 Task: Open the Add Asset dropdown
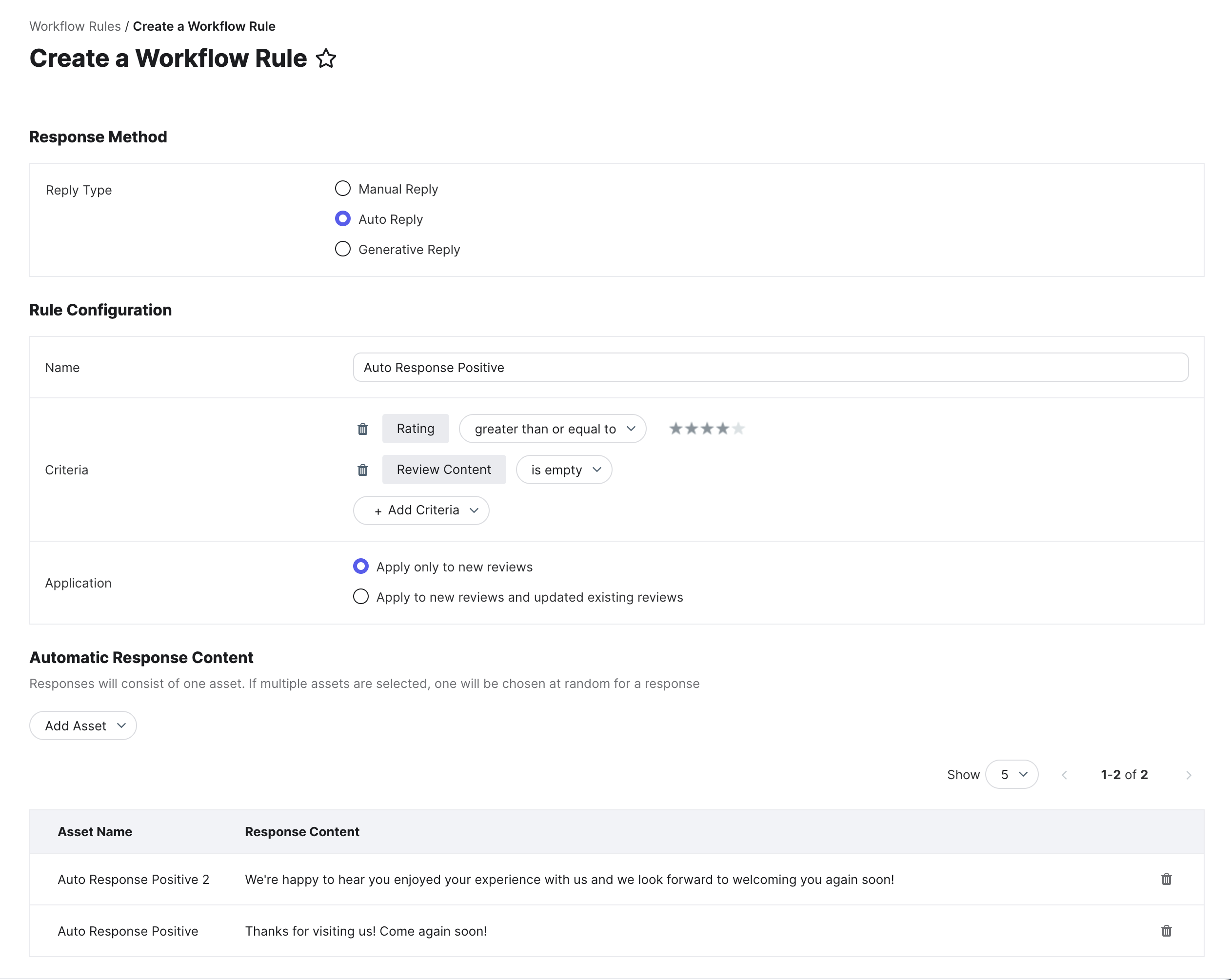(83, 725)
